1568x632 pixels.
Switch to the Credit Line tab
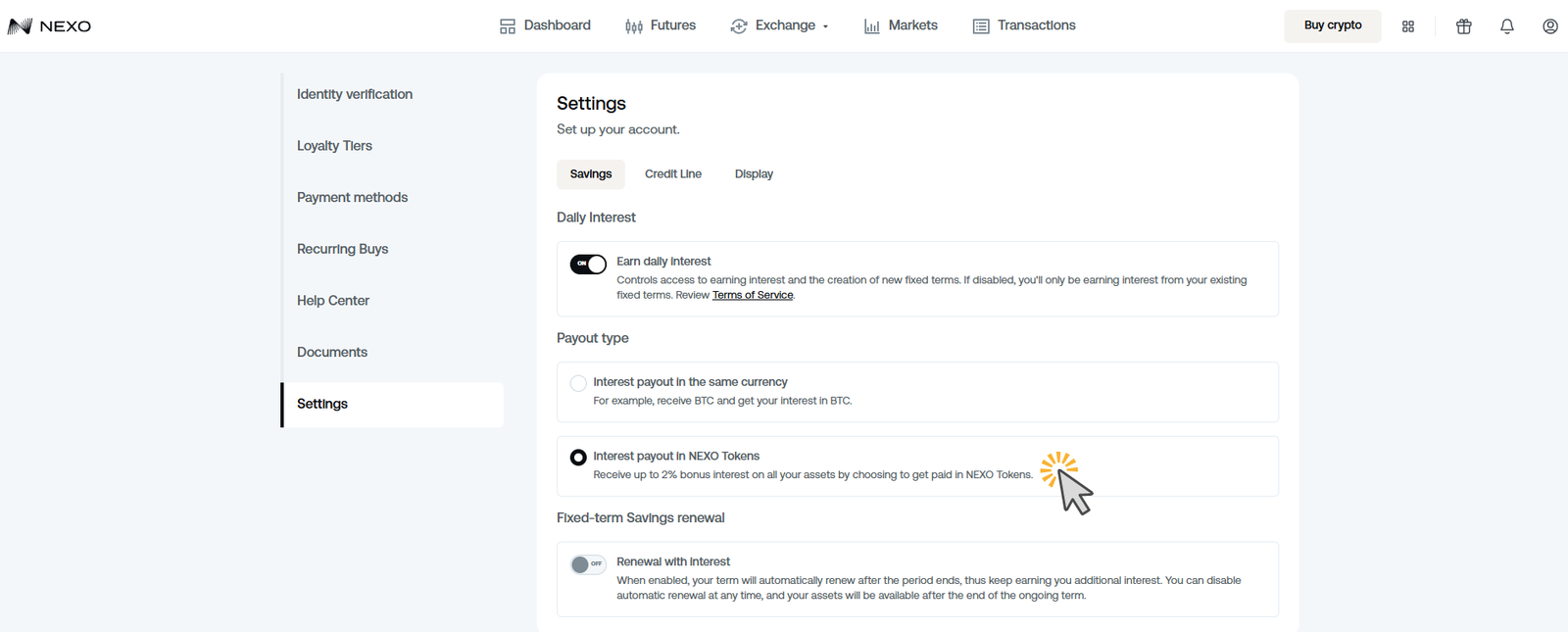pyautogui.click(x=672, y=174)
